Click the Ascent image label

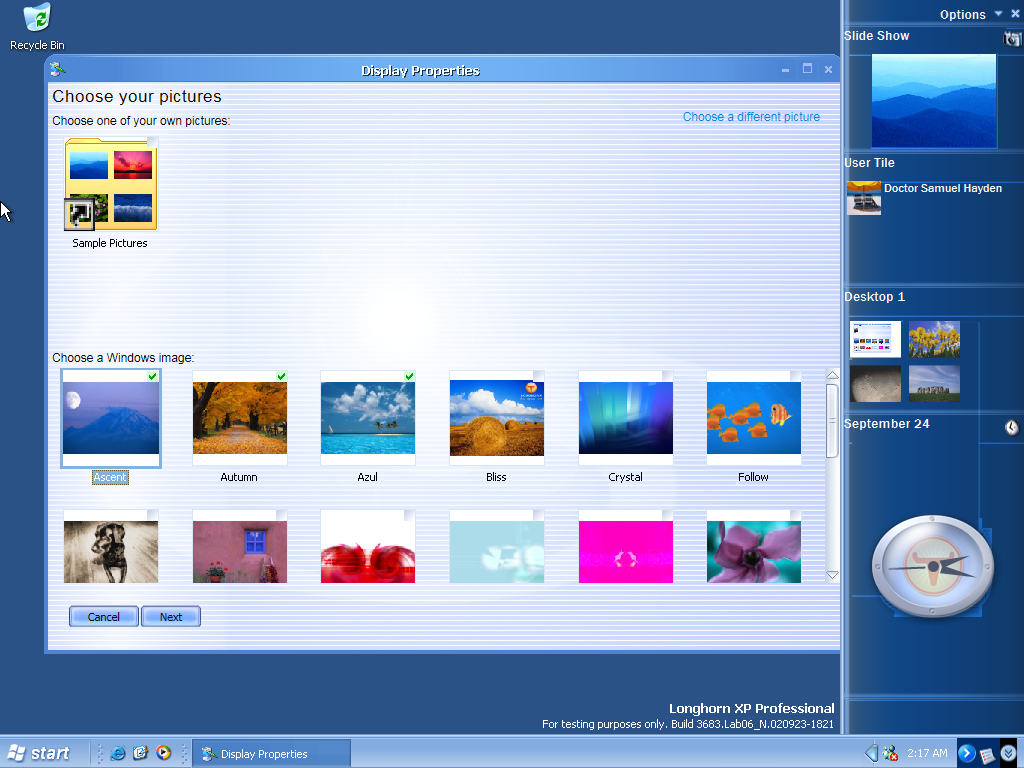pyautogui.click(x=110, y=477)
